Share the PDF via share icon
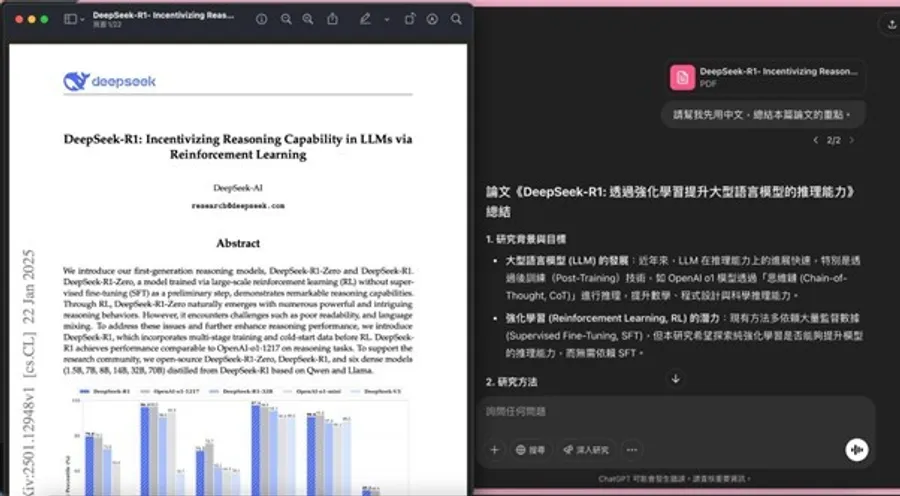 coord(332,19)
